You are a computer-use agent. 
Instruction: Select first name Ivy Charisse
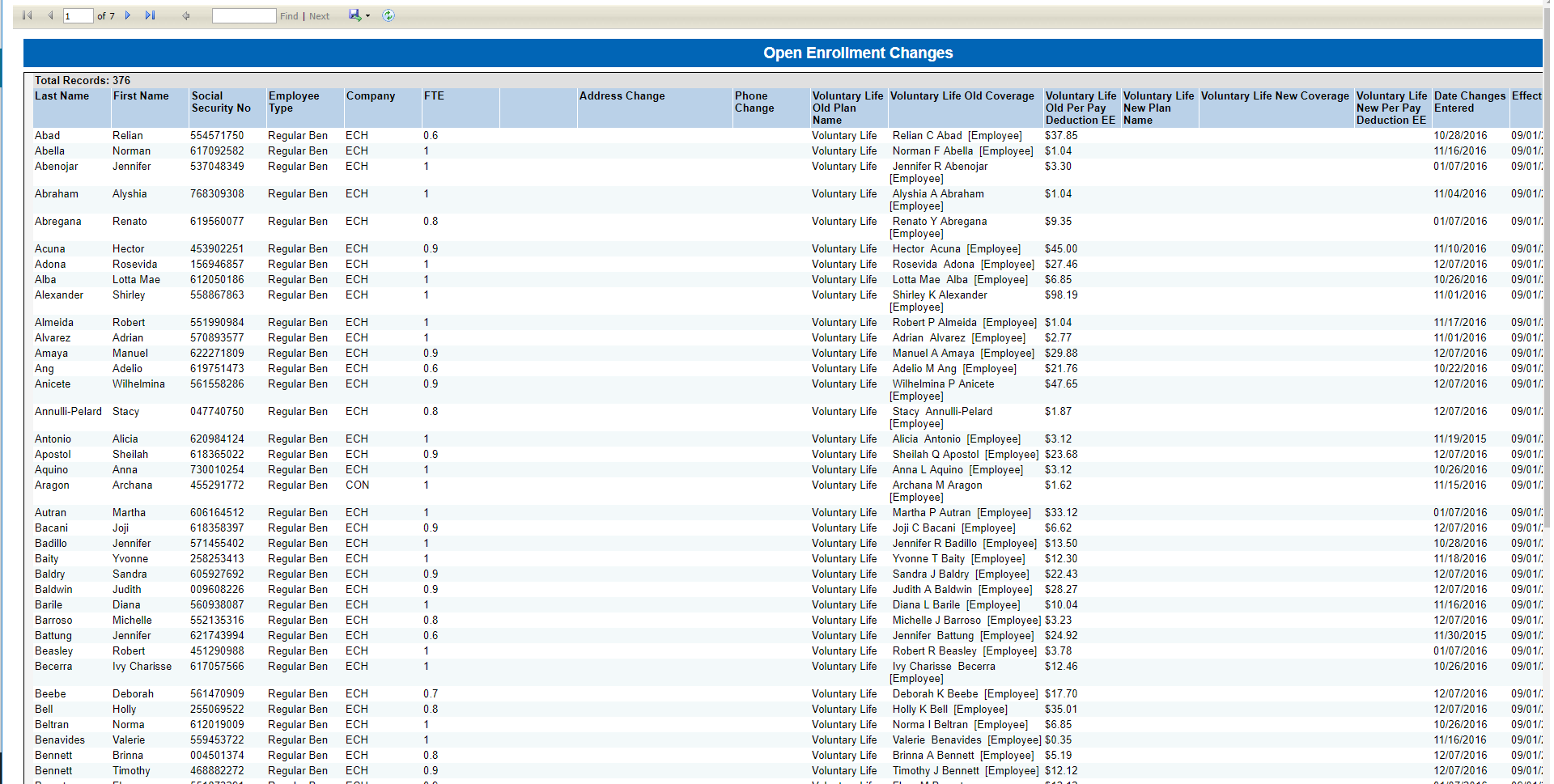(x=142, y=666)
